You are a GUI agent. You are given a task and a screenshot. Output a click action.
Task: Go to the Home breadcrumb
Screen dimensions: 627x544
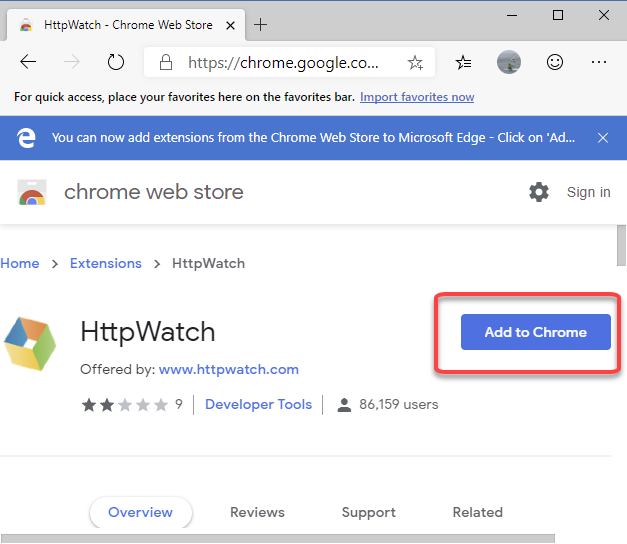(x=20, y=264)
